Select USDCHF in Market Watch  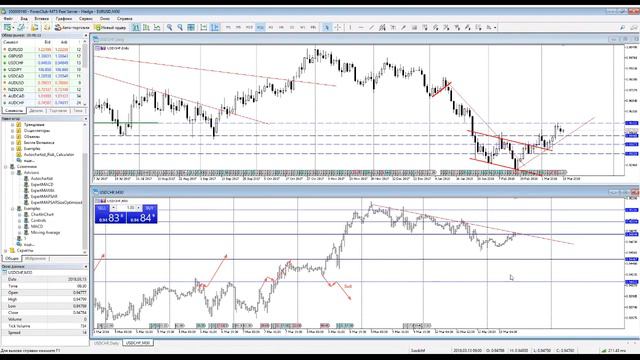click(x=43, y=62)
